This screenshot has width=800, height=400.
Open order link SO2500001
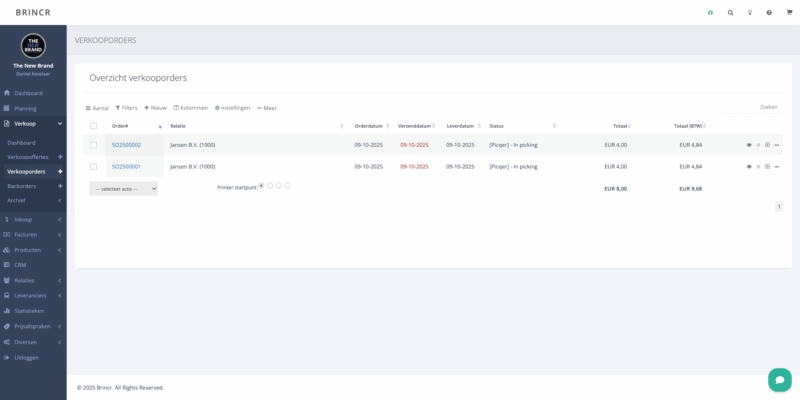coord(126,166)
